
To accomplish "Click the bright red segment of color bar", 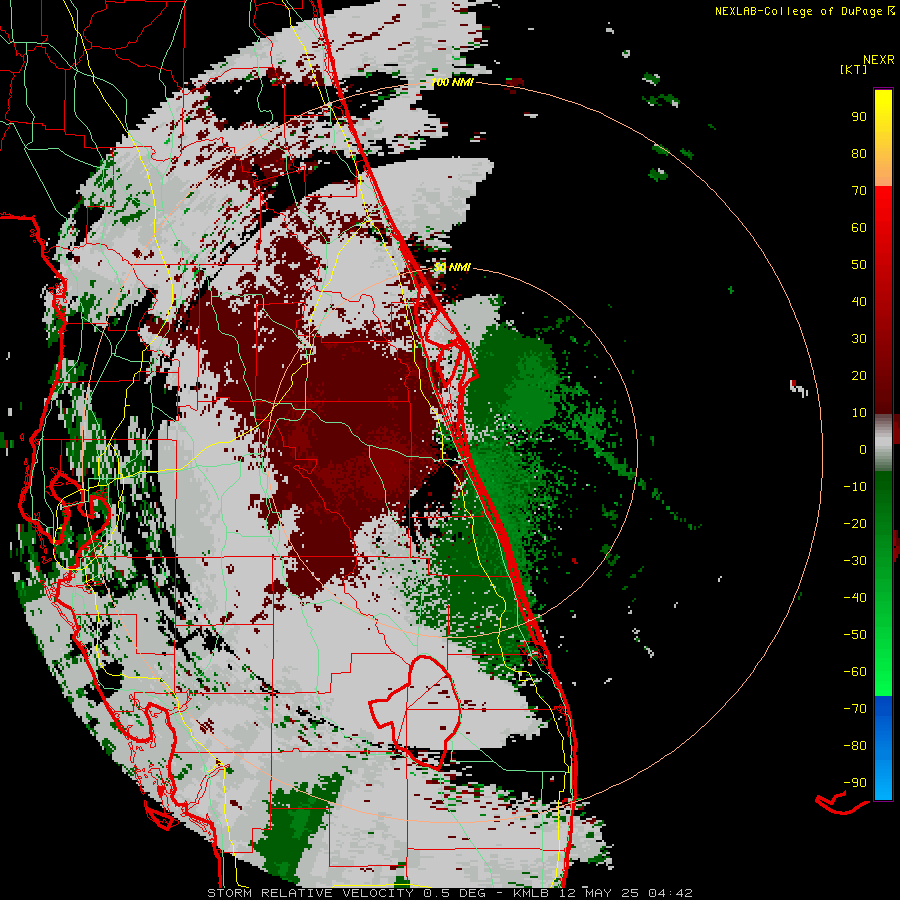I will (883, 298).
